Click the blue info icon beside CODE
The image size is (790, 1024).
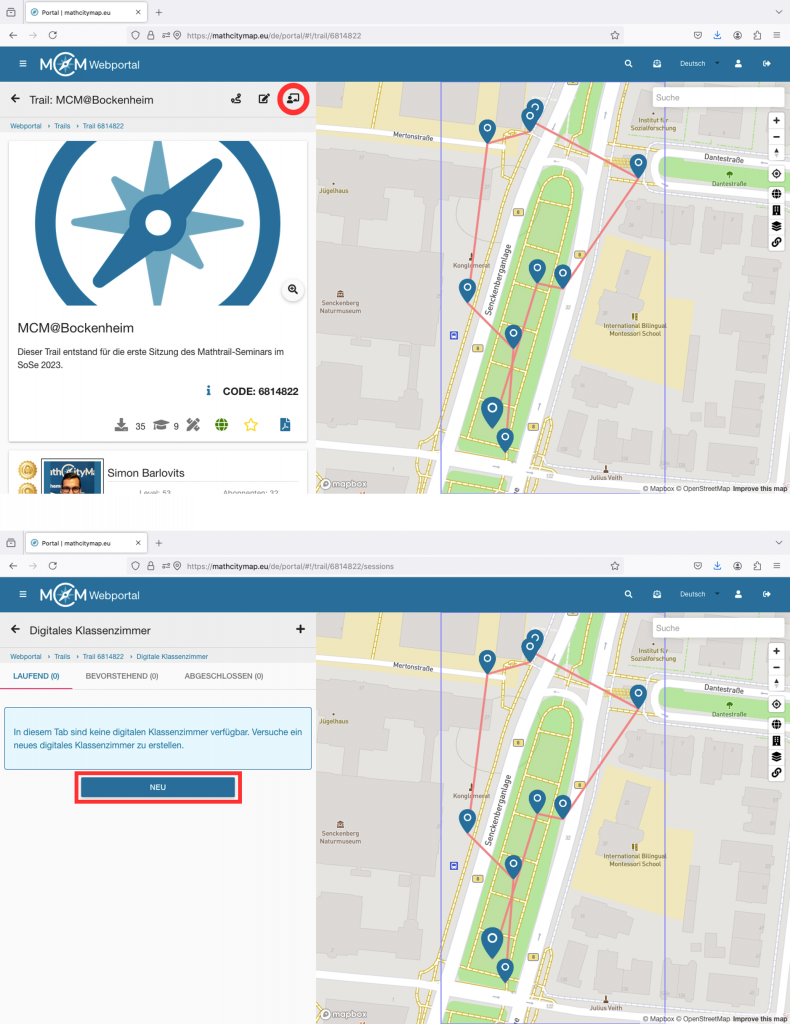point(208,391)
